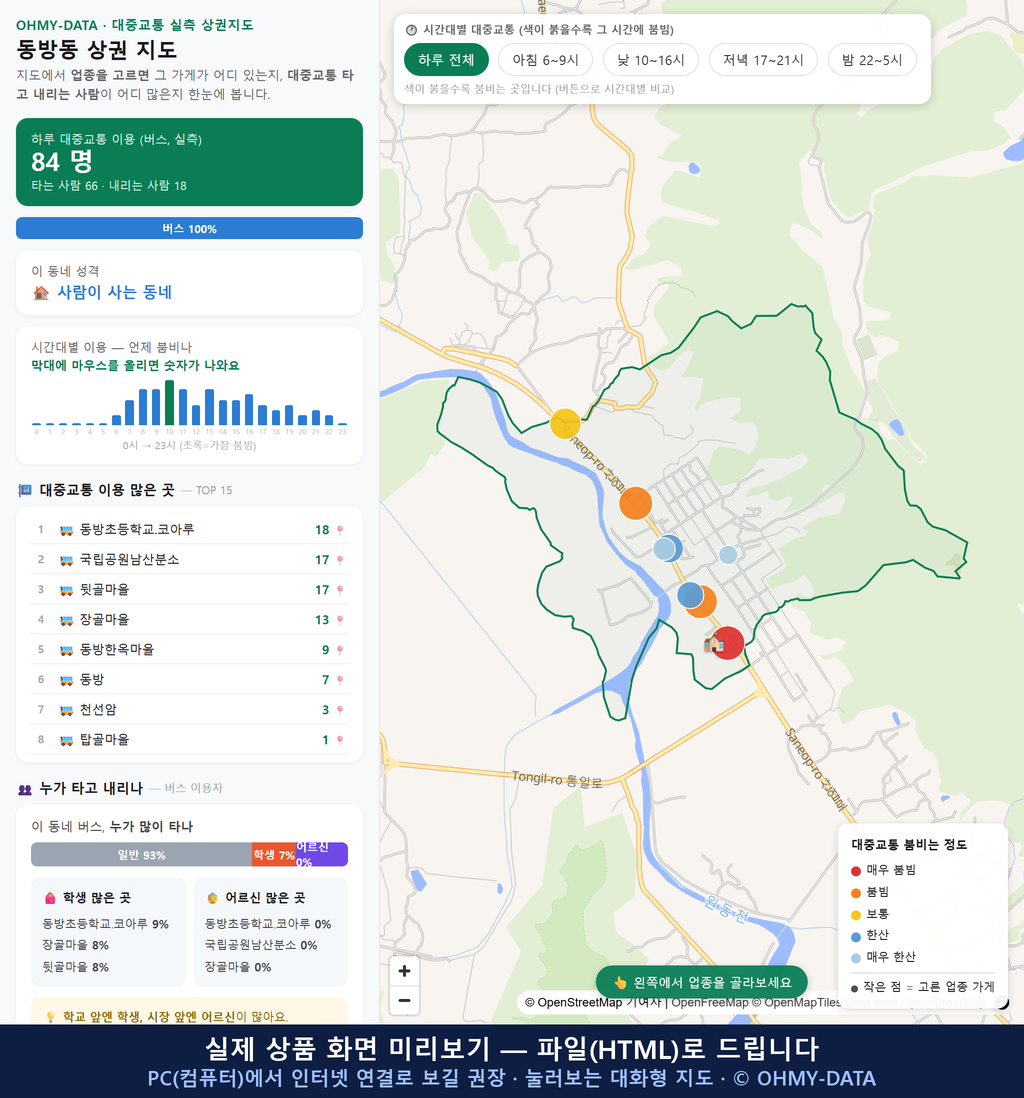Select the 하루 전체 time filter
1024x1098 pixels.
pyautogui.click(x=446, y=60)
